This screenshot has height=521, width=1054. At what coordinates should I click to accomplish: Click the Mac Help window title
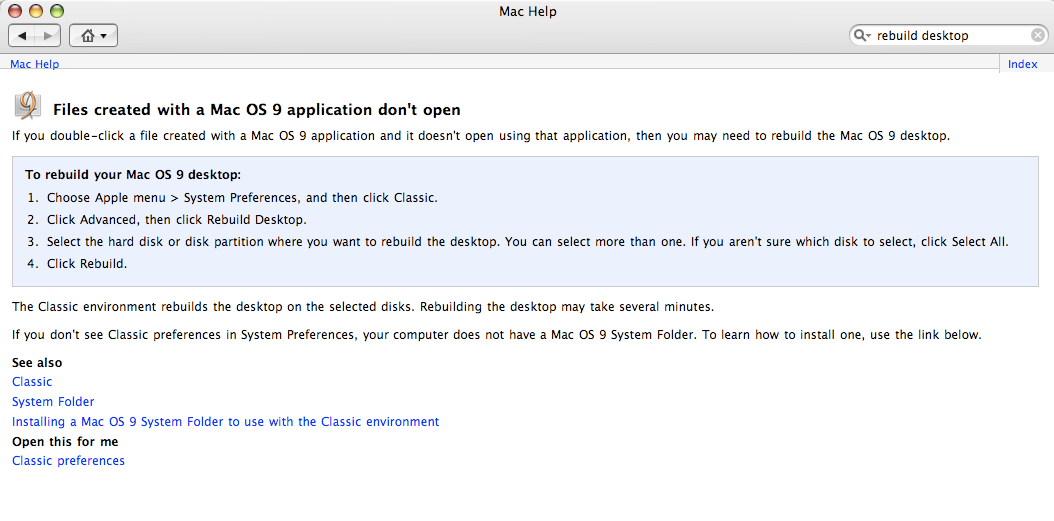528,11
